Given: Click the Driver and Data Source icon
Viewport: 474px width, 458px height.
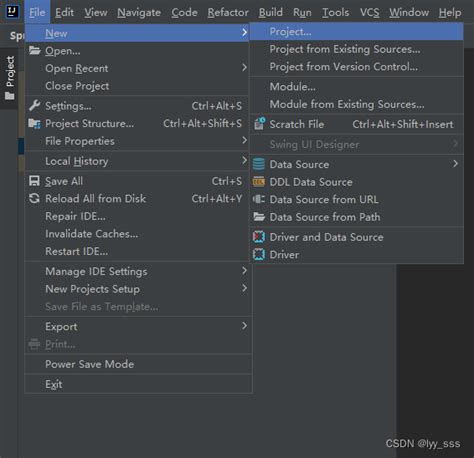Looking at the screenshot, I should [x=259, y=237].
